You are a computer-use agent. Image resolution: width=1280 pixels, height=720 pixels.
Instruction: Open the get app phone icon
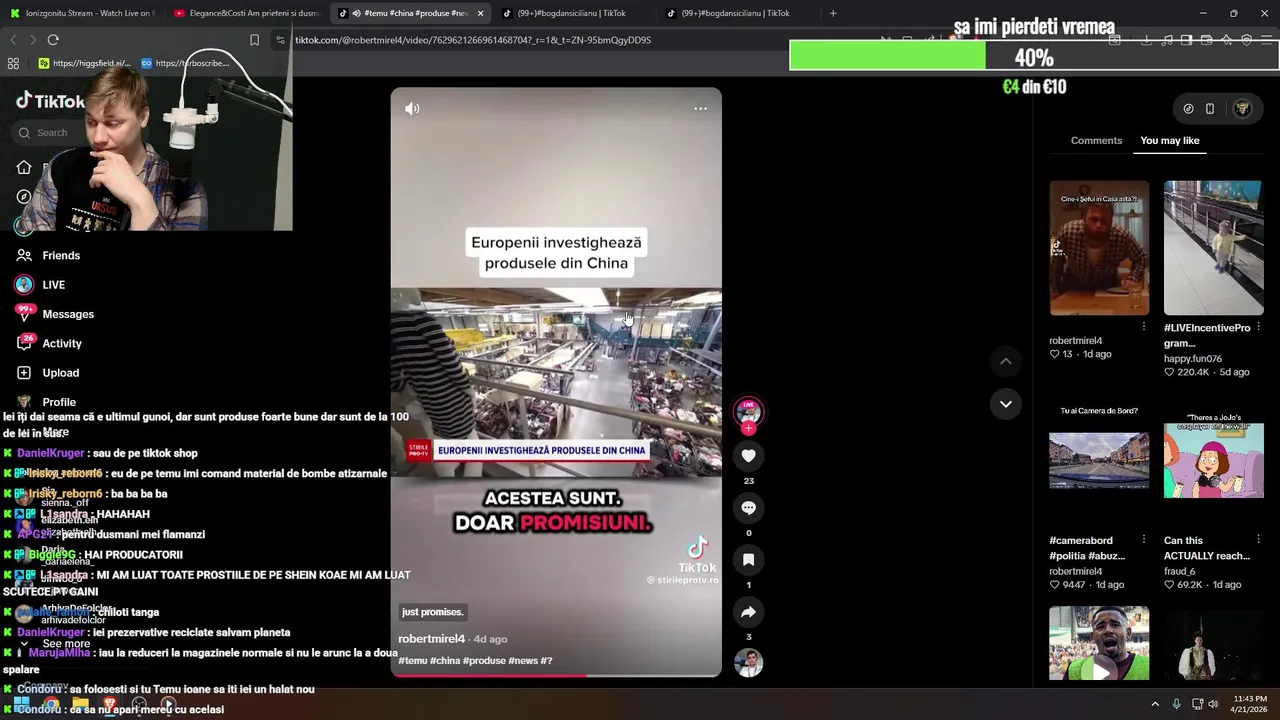click(1210, 109)
